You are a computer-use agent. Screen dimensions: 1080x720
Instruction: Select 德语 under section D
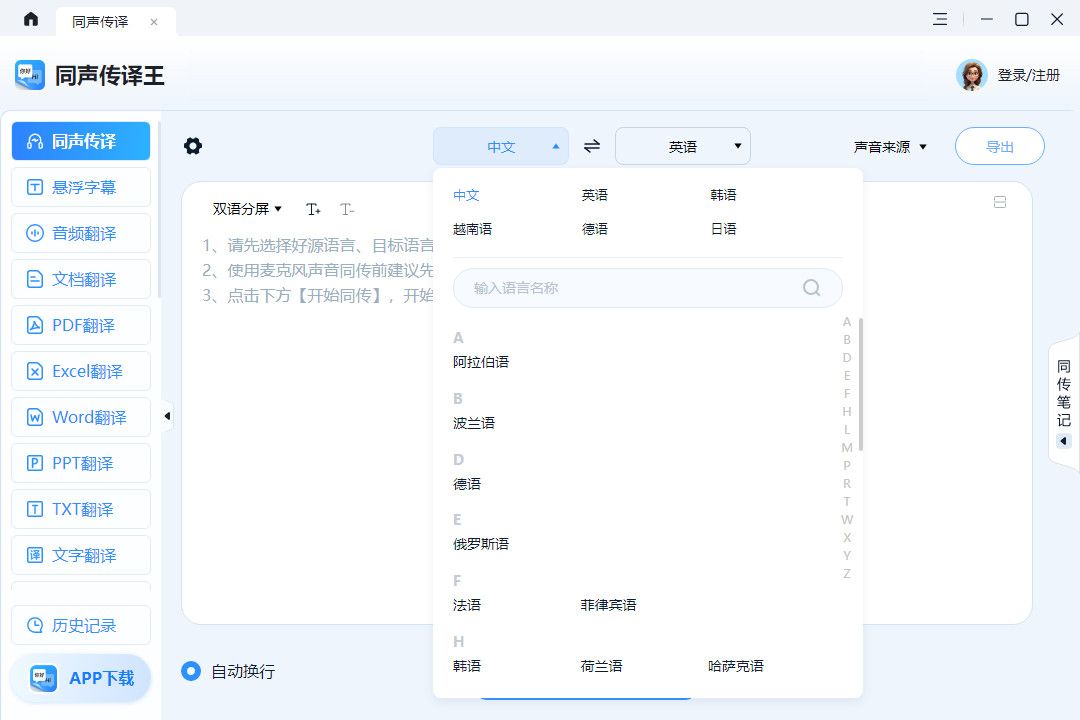coord(467,484)
